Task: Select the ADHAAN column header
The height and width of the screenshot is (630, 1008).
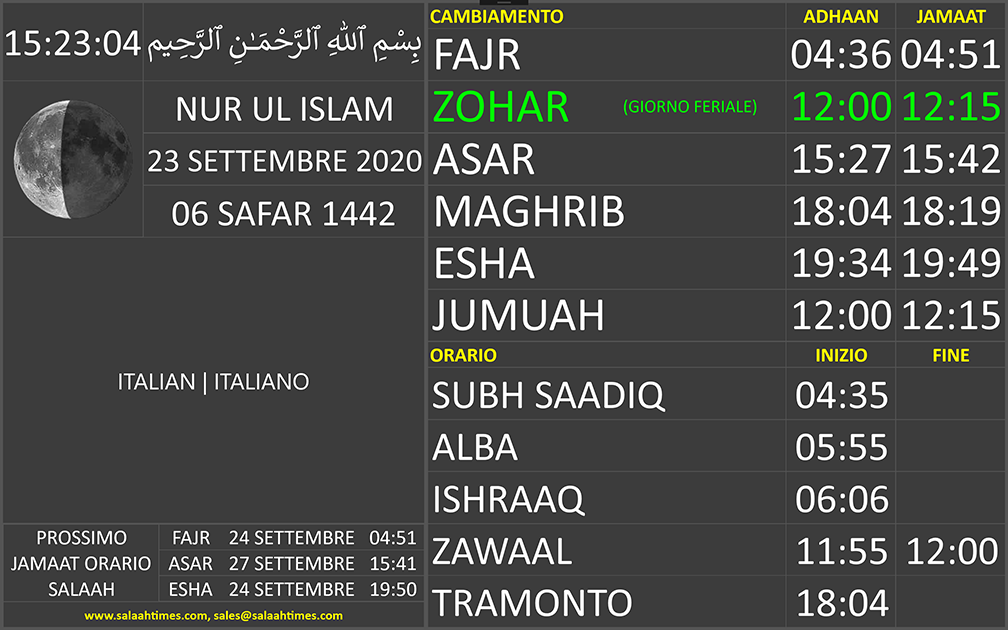Action: click(x=840, y=16)
